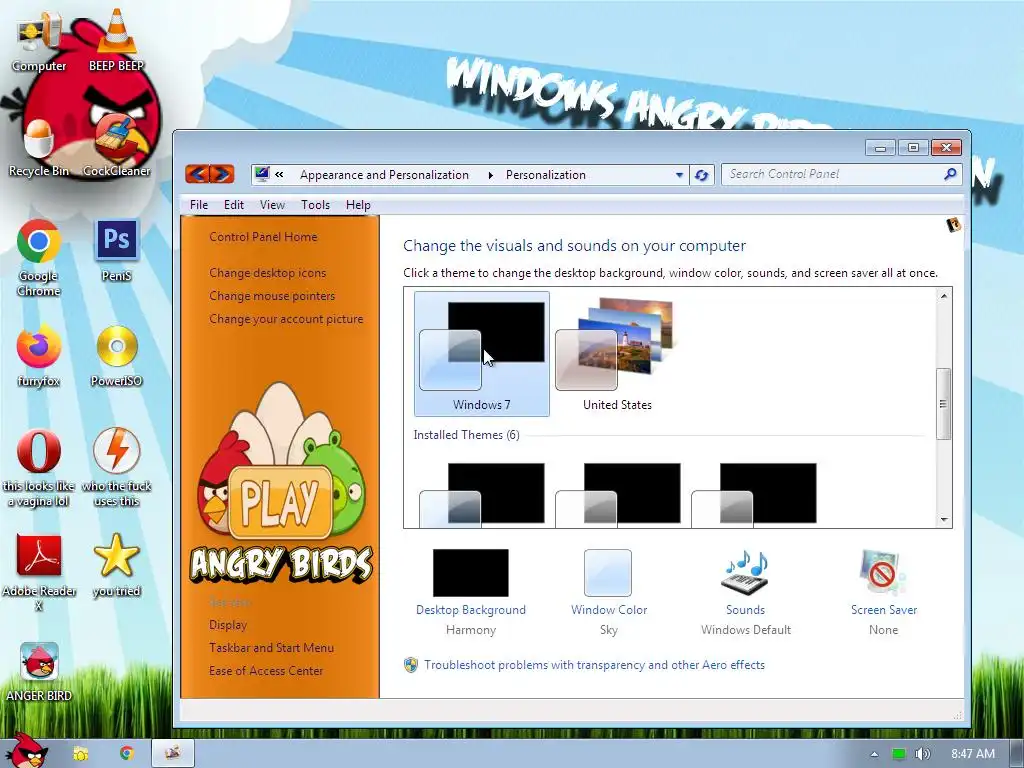Open the BEEP BEEP VLC cone icon
Viewport: 1024px width, 768px height.
pos(116,40)
